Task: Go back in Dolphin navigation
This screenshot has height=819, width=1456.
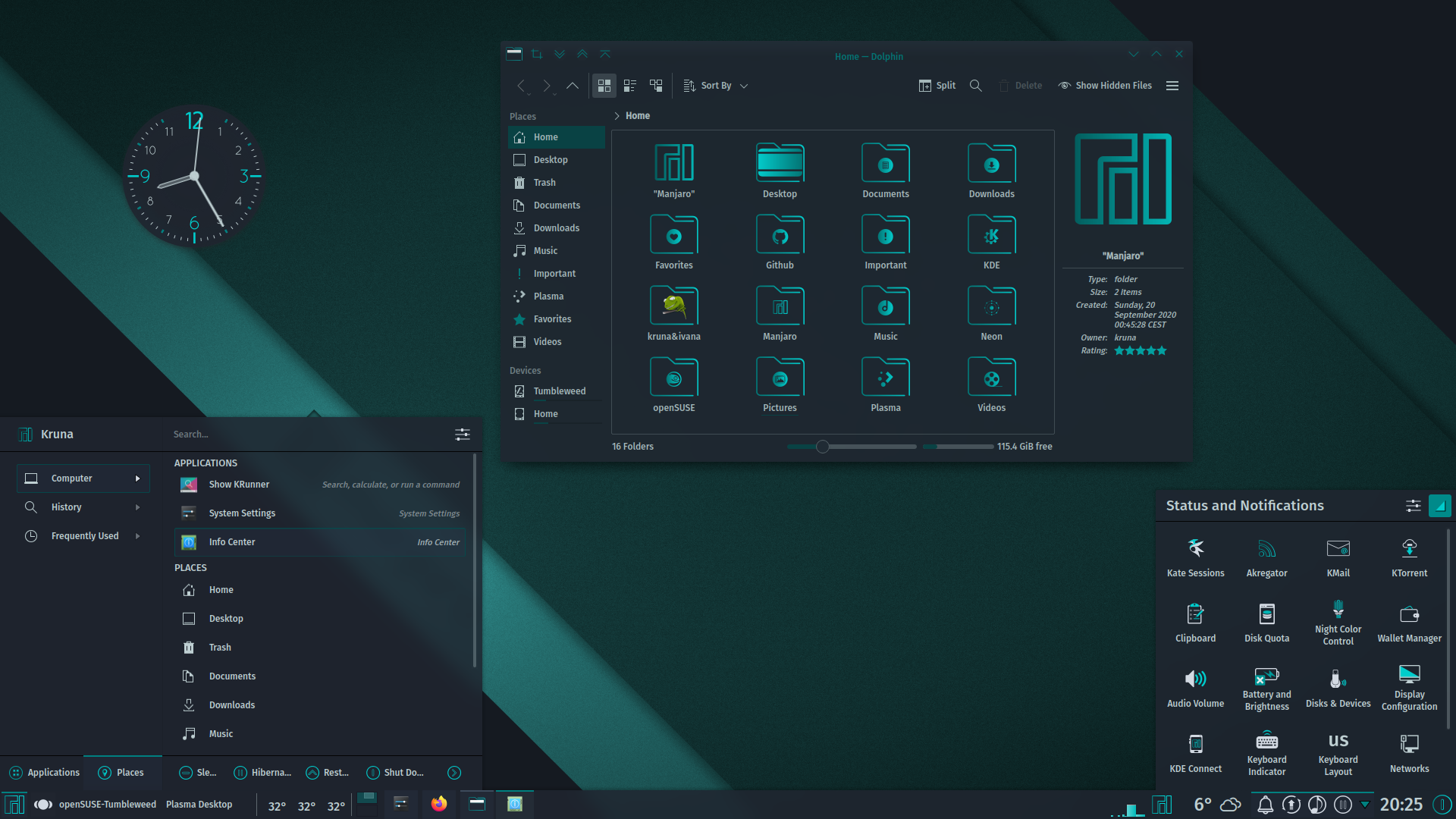Action: coord(521,86)
